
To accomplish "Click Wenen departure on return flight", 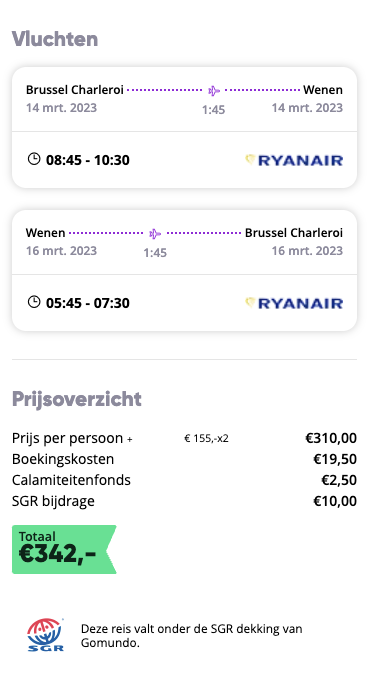I will [46, 233].
